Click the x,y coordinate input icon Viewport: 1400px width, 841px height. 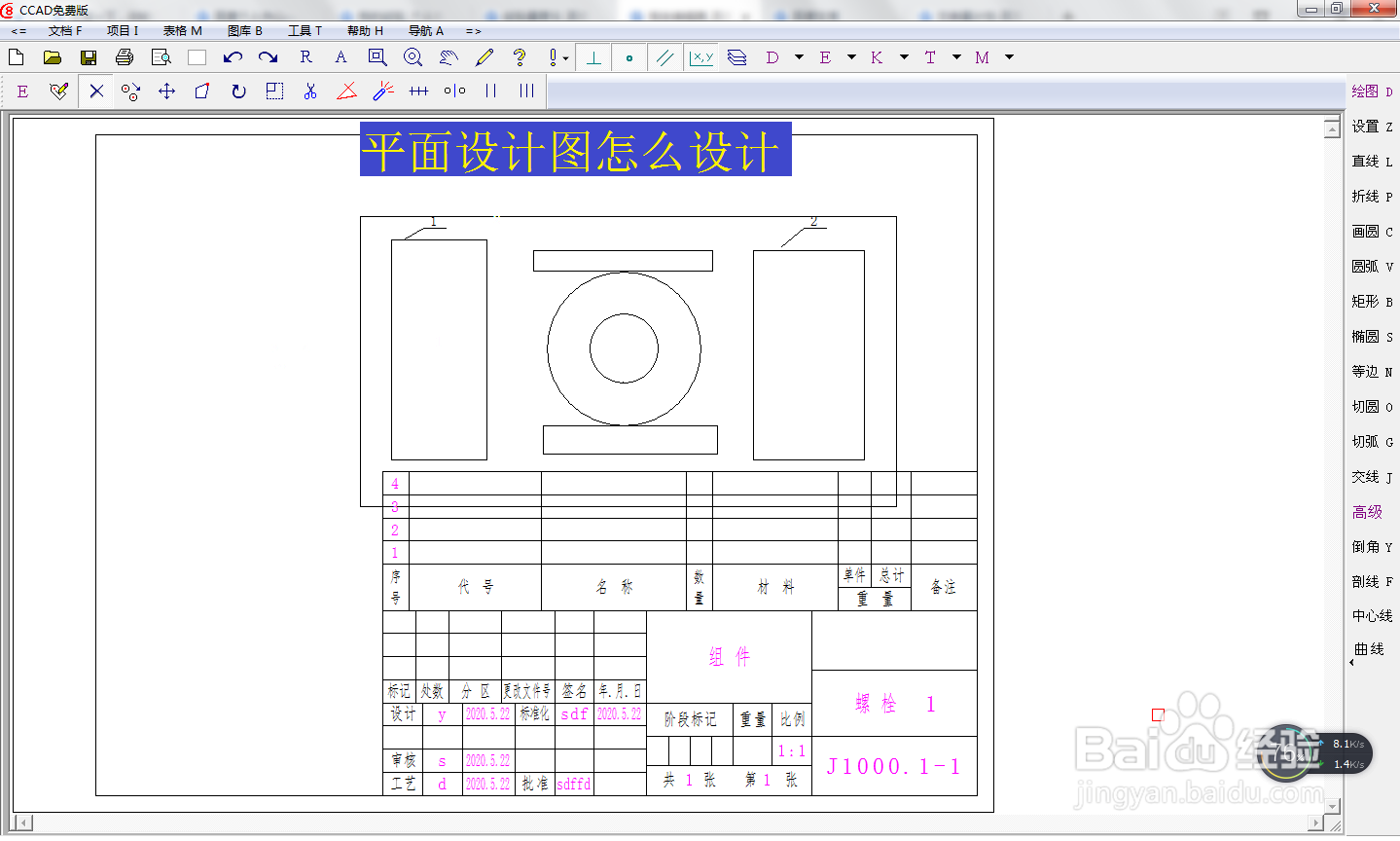pos(702,56)
